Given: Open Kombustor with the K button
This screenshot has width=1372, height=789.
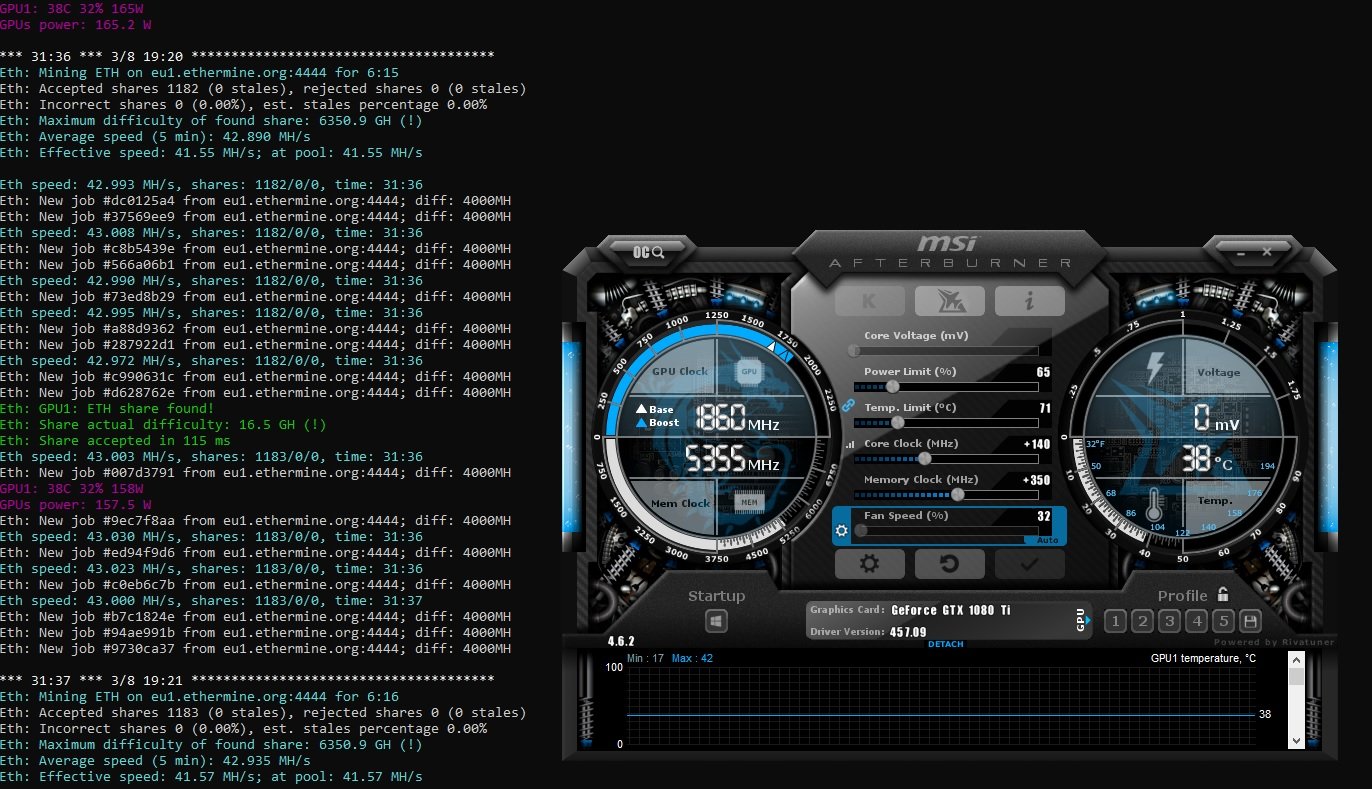Looking at the screenshot, I should point(869,300).
